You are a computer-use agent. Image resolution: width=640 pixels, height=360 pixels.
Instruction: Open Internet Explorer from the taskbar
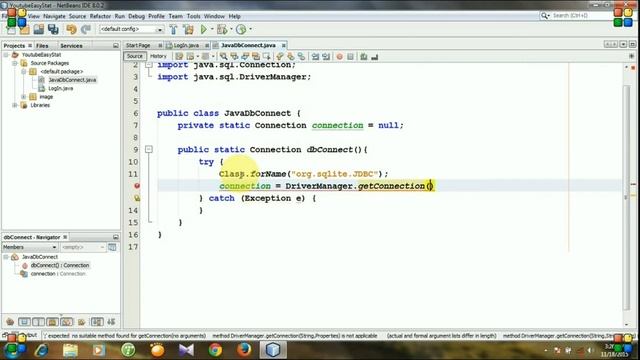pyautogui.click(x=42, y=350)
